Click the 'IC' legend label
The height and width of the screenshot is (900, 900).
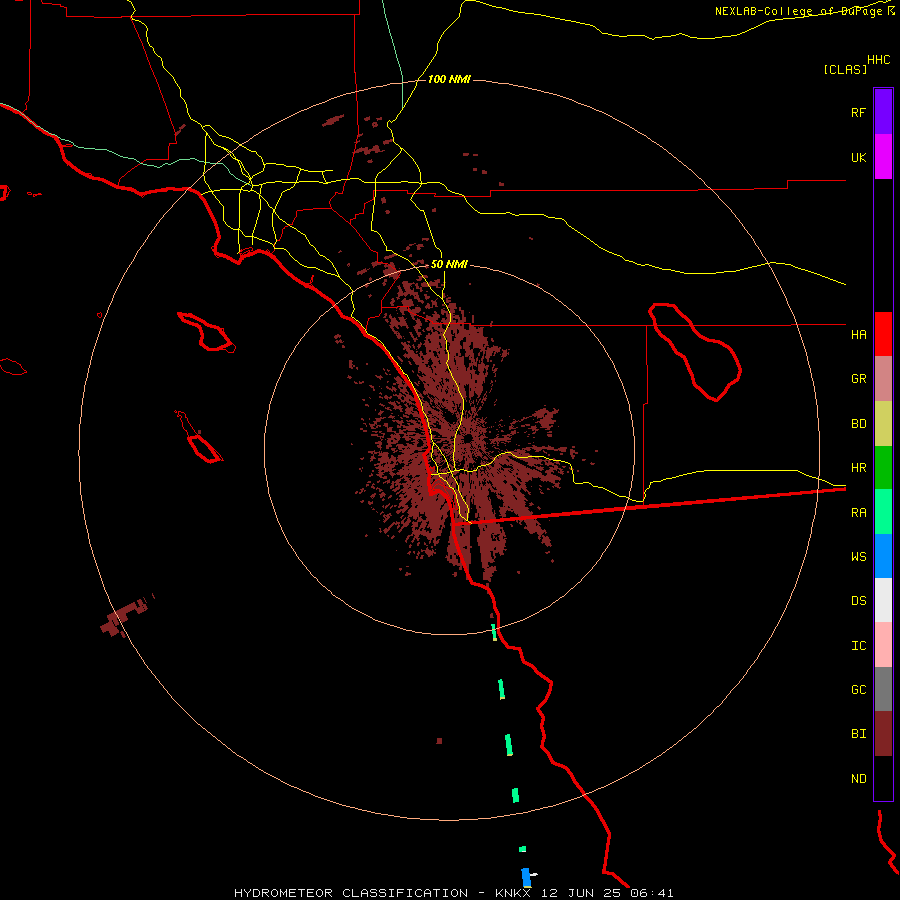point(858,646)
